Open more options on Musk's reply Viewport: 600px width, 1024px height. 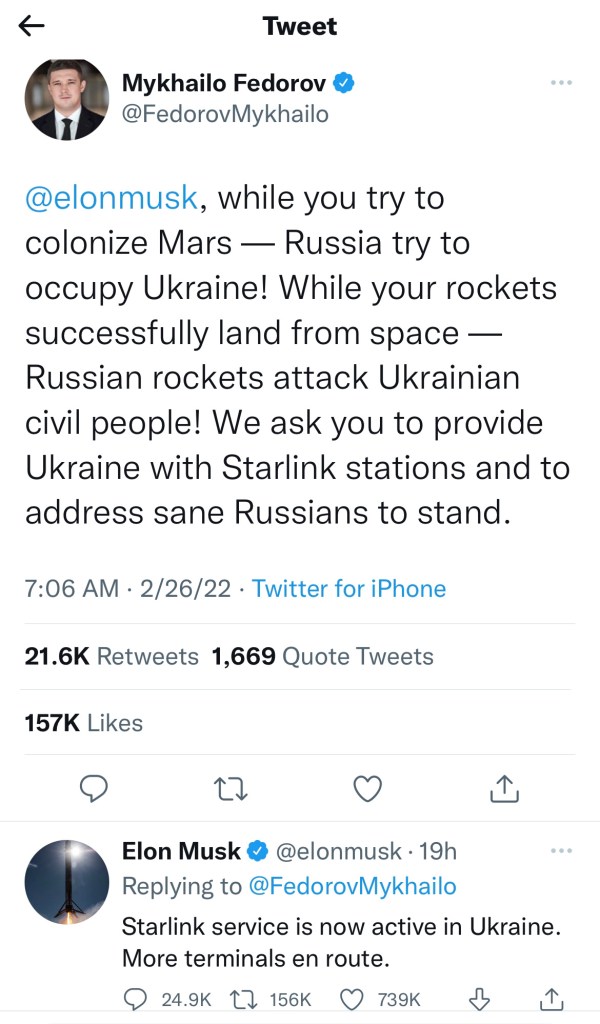point(561,851)
